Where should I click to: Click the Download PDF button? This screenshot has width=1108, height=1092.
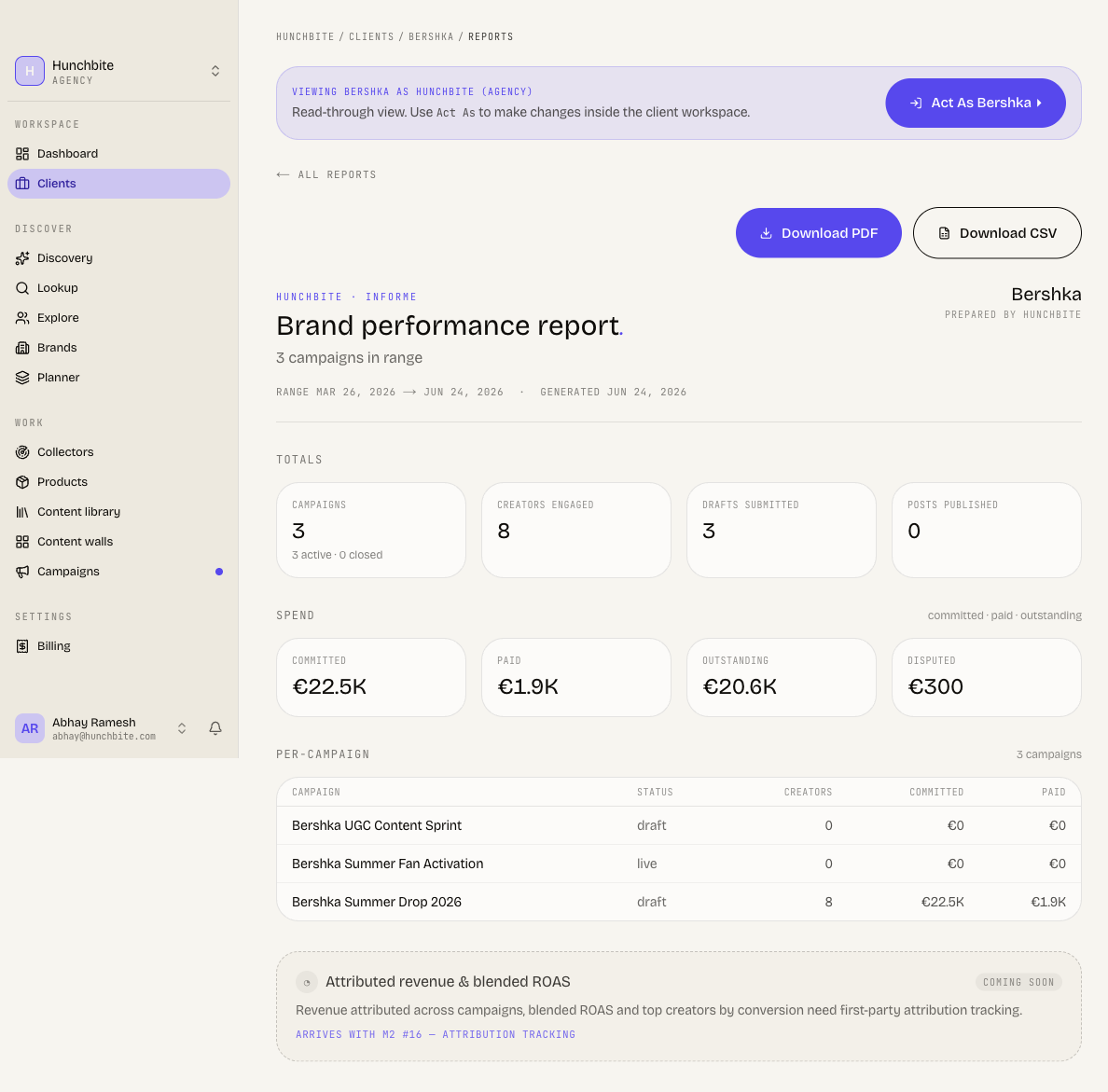(x=818, y=233)
